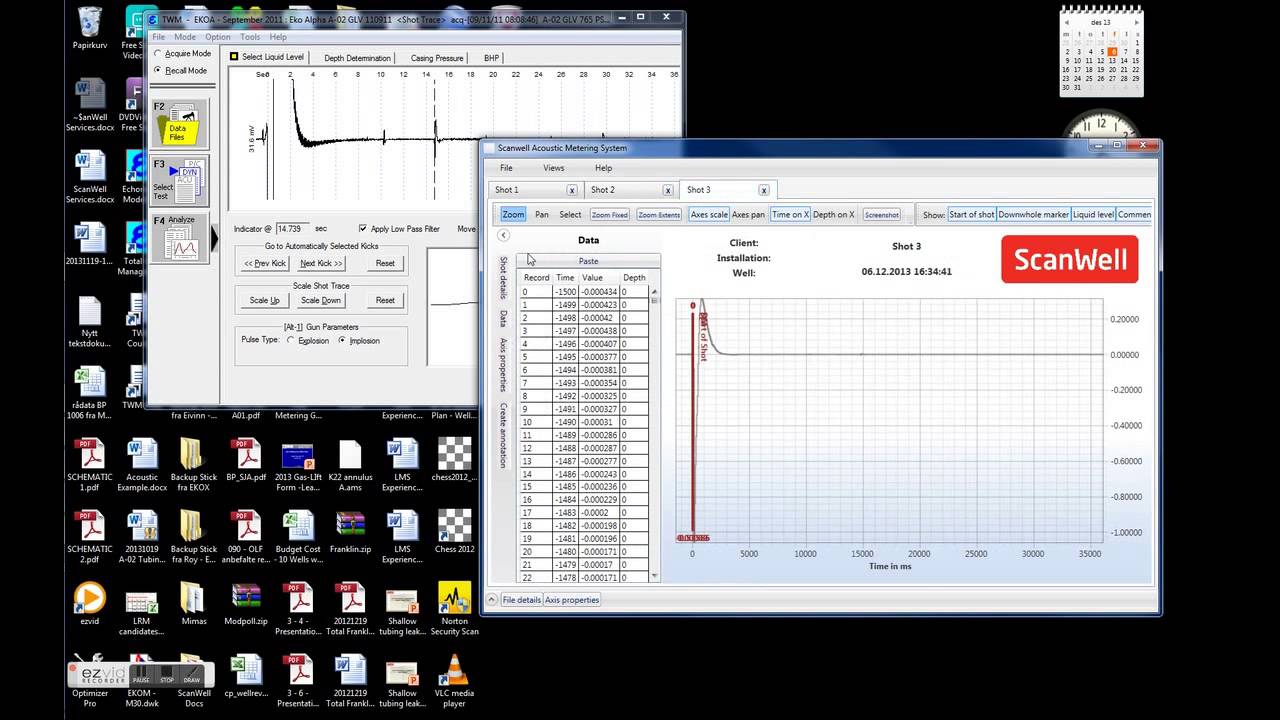Open the Shot details side panel
1280x720 pixels.
point(503,278)
